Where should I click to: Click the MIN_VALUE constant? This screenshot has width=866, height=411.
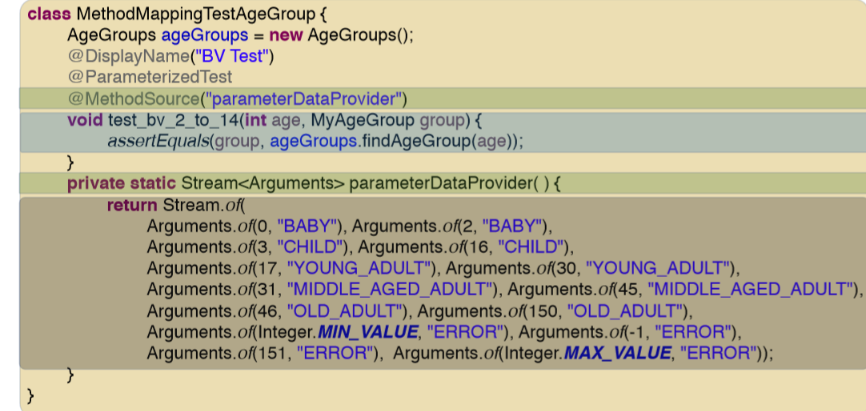coord(362,332)
